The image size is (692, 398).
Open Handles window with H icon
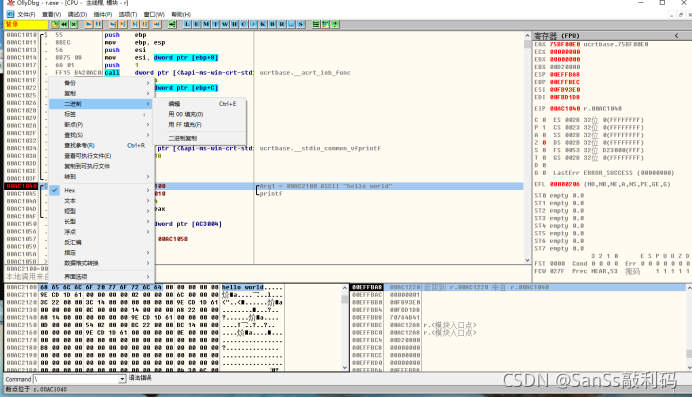point(234,24)
